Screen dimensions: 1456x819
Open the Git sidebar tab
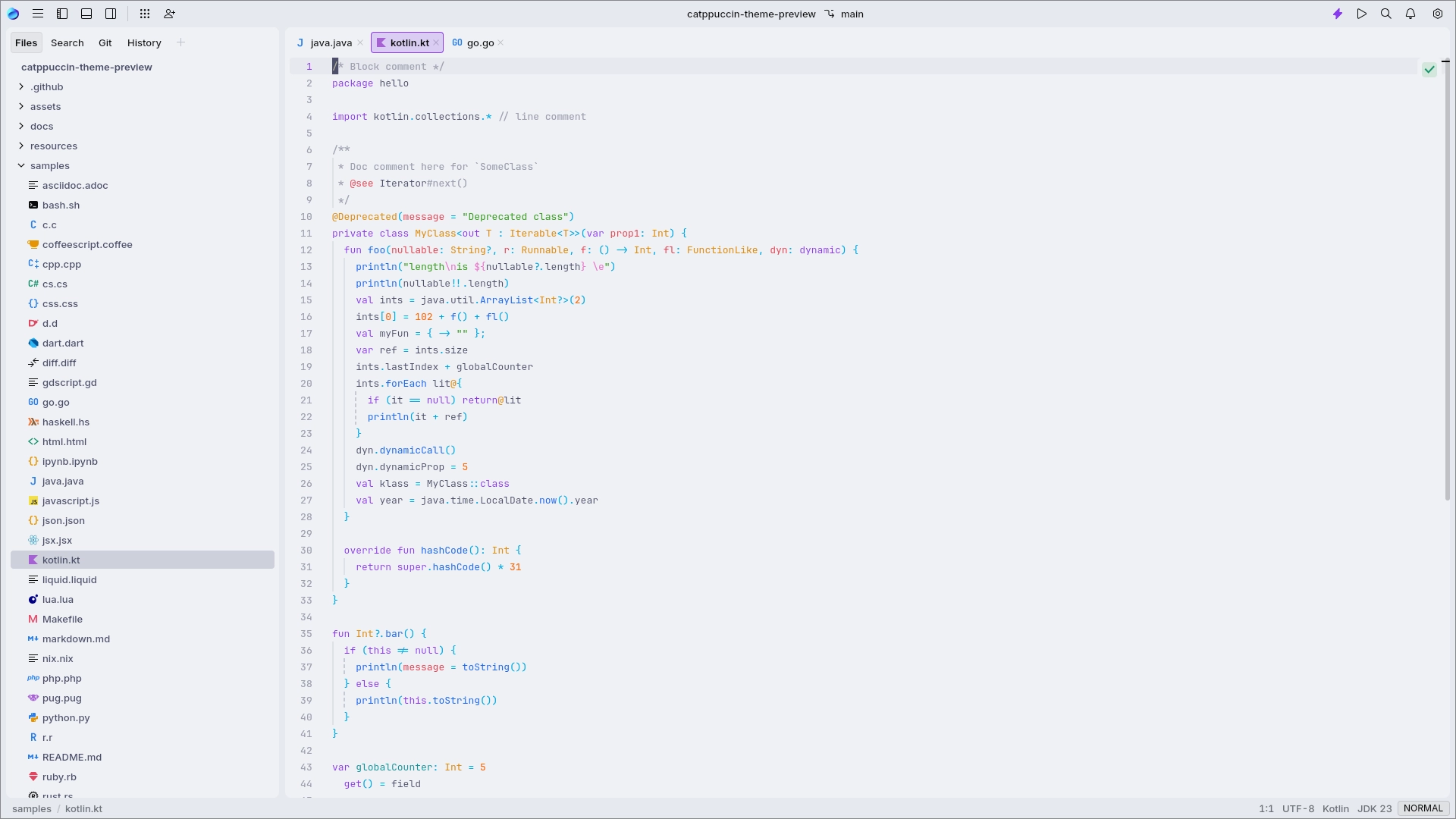pyautogui.click(x=105, y=42)
